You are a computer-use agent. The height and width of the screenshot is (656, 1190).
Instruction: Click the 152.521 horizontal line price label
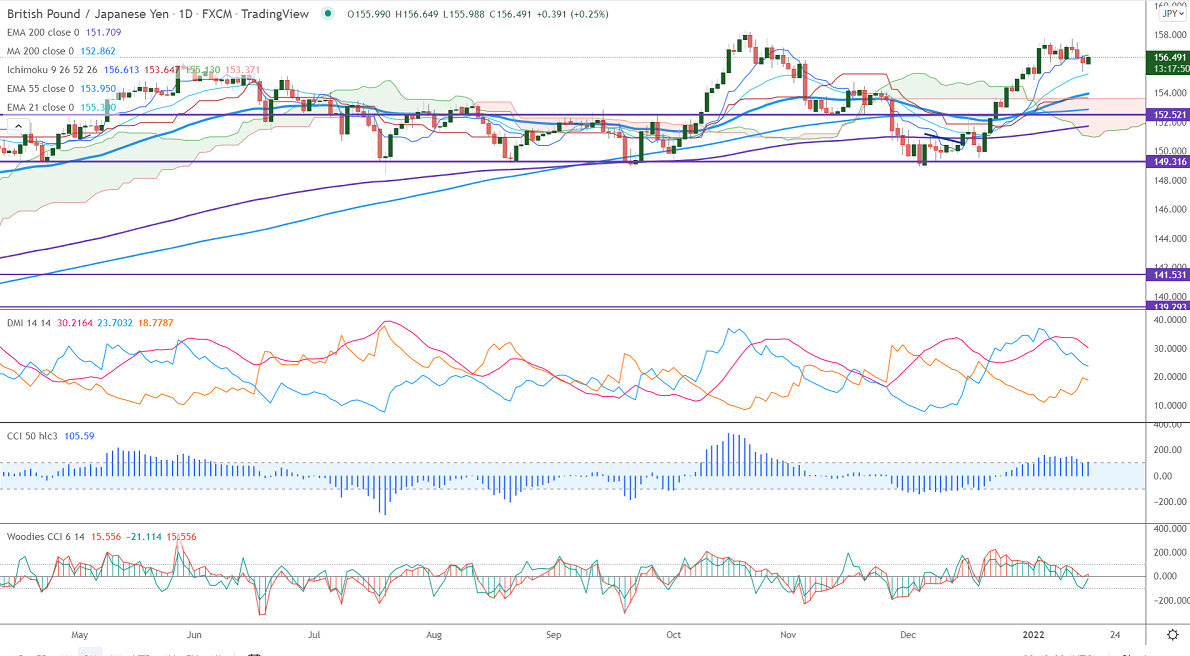pos(1169,115)
